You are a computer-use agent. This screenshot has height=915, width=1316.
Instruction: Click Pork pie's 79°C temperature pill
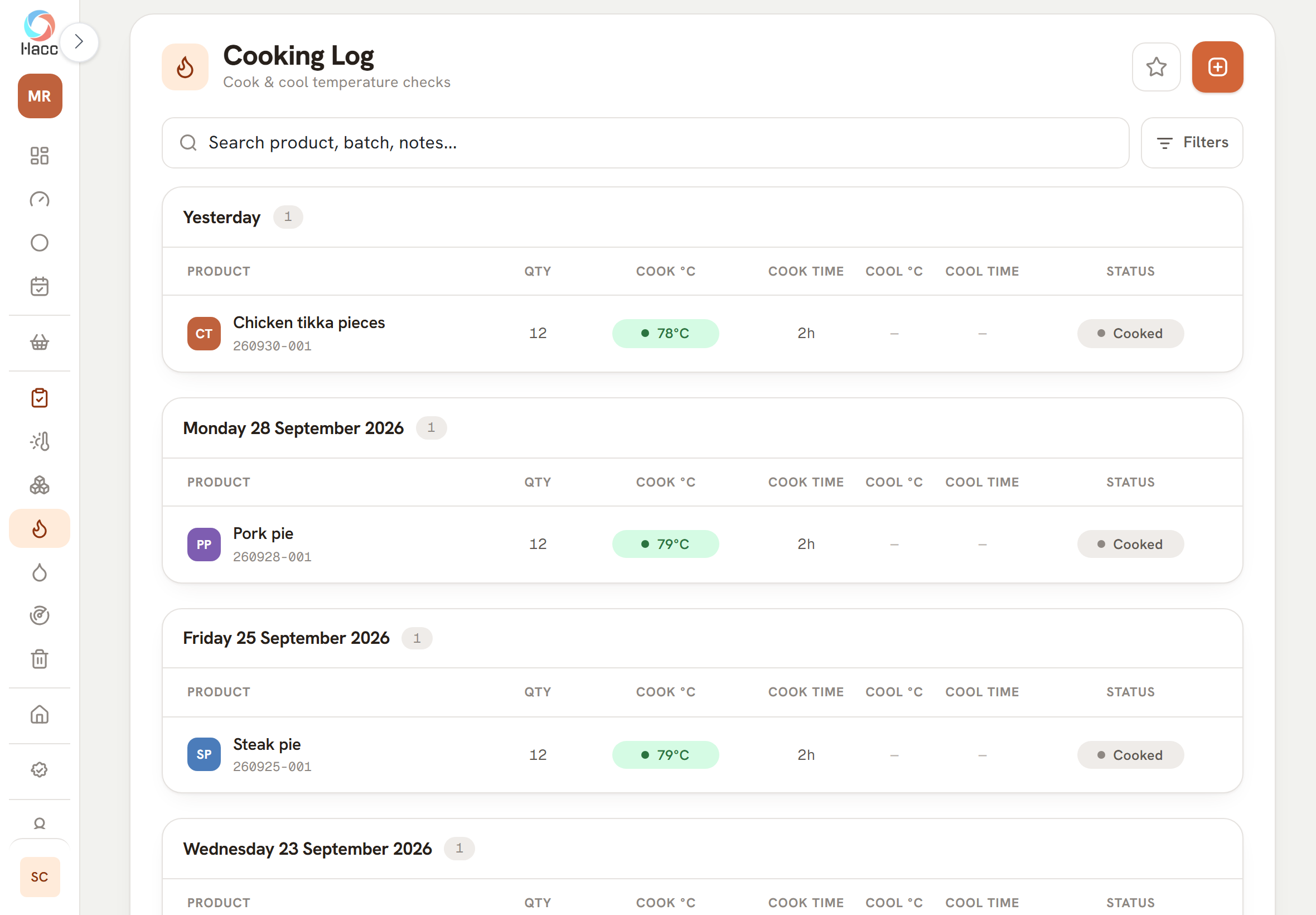tap(665, 544)
